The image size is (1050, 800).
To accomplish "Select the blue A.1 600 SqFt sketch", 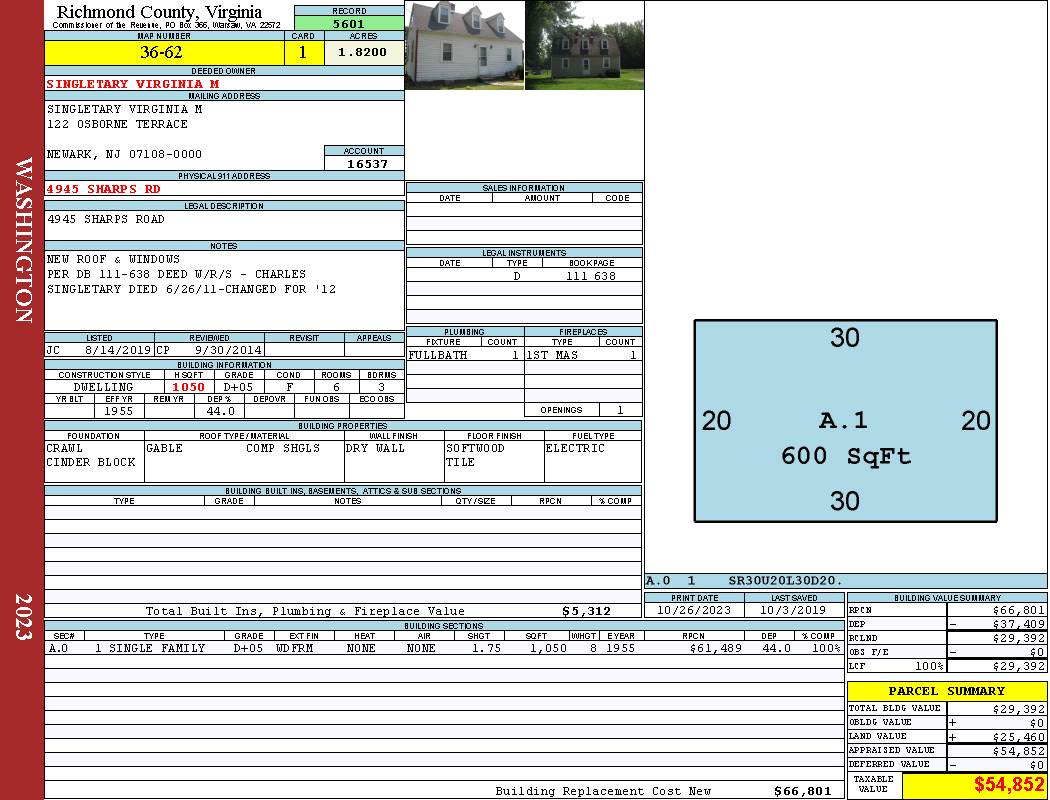I will click(845, 421).
